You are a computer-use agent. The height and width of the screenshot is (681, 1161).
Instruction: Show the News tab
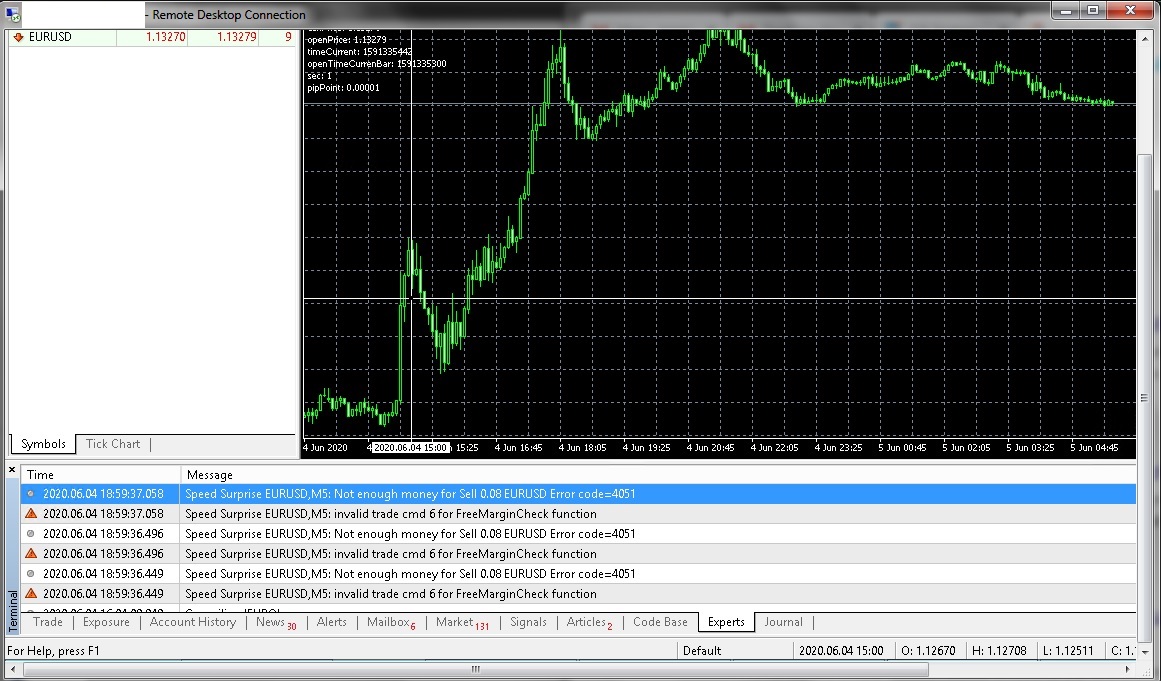coord(271,622)
